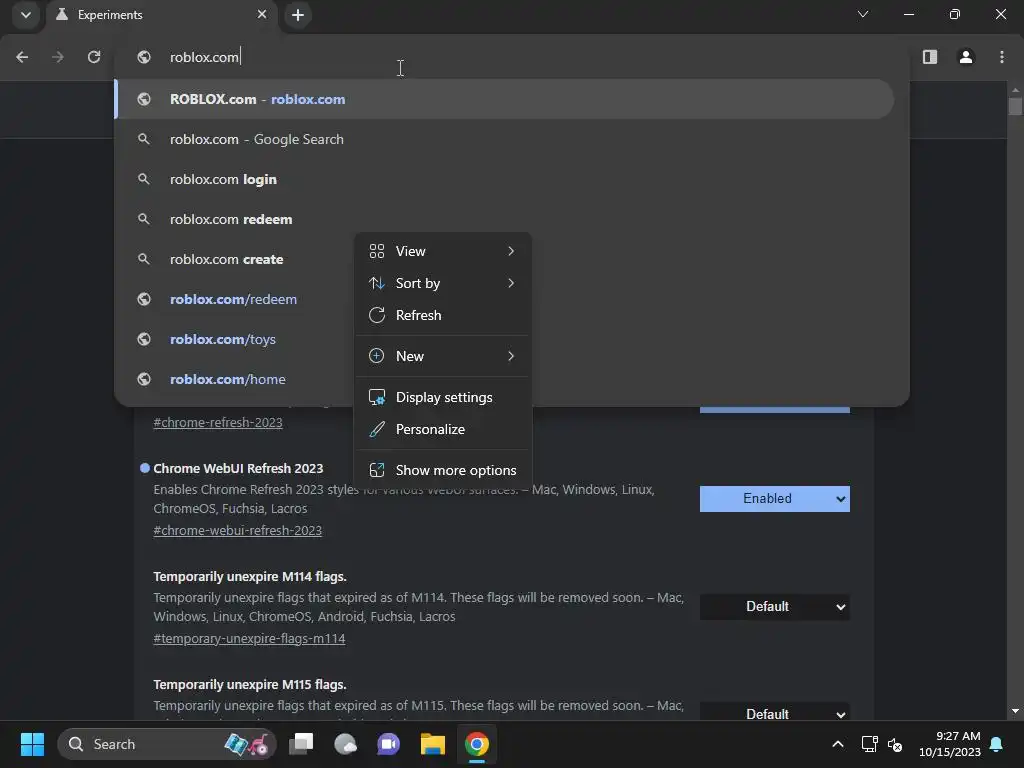
Task: Select Show more options entry
Action: pyautogui.click(x=443, y=471)
